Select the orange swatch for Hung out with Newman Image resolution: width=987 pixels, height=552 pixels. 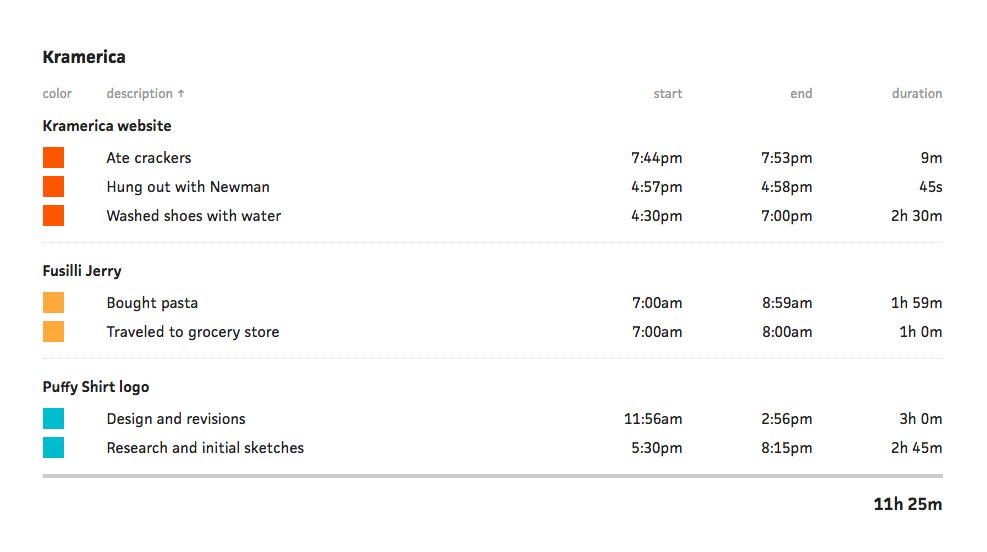click(x=54, y=186)
